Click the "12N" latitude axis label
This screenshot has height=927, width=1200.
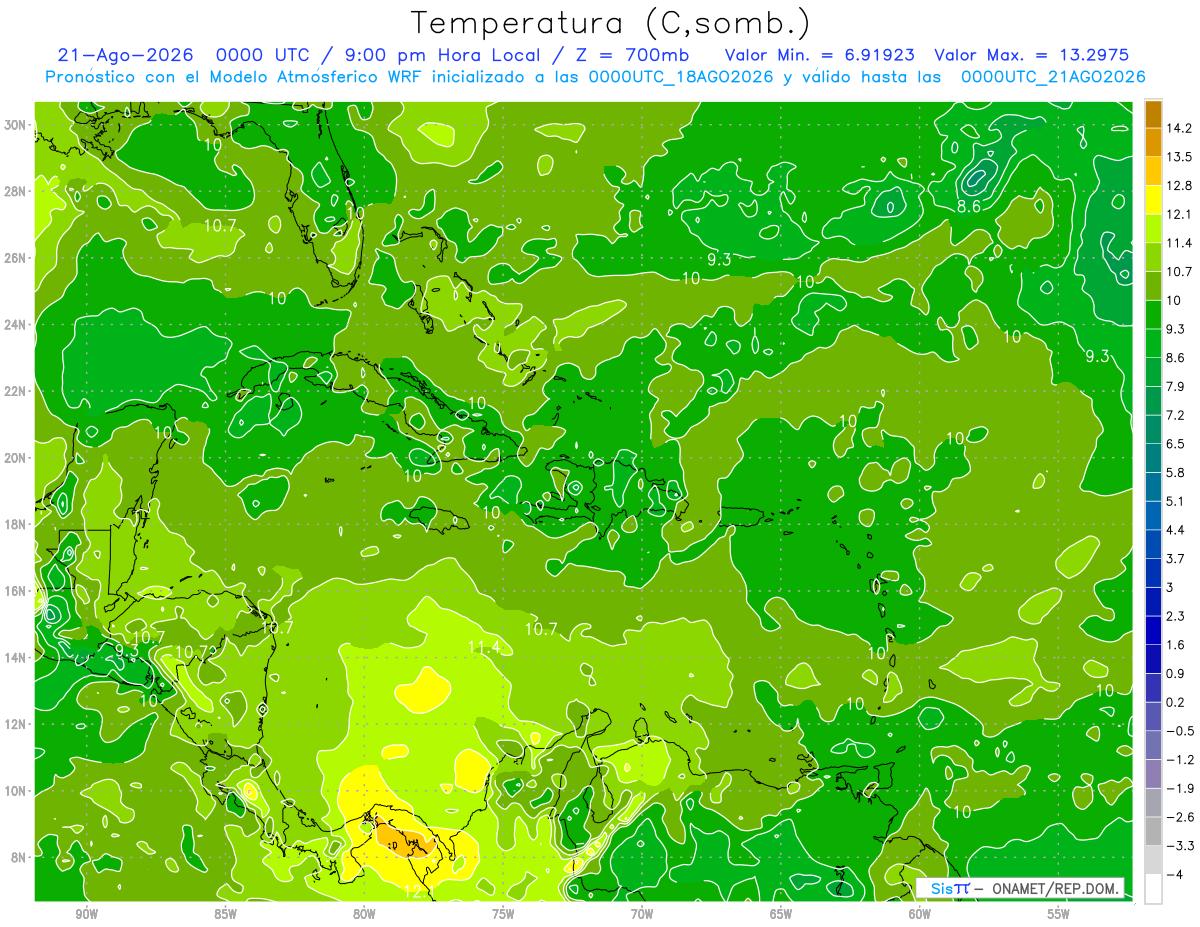(x=16, y=724)
